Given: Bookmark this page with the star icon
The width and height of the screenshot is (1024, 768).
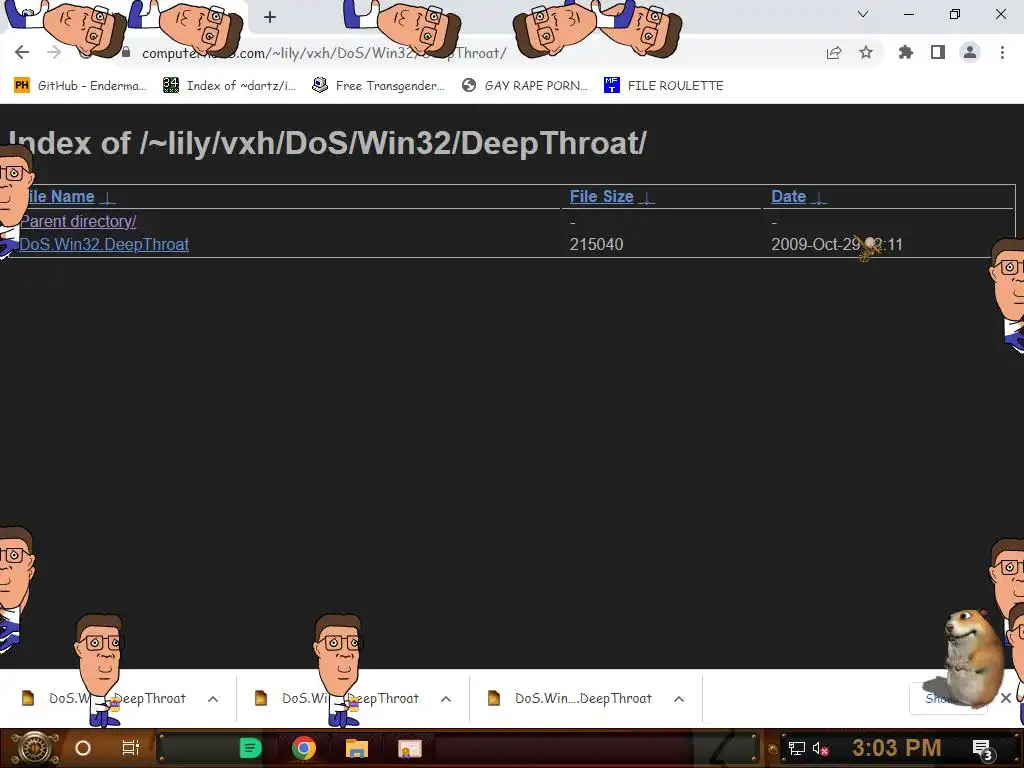Looking at the screenshot, I should [866, 52].
